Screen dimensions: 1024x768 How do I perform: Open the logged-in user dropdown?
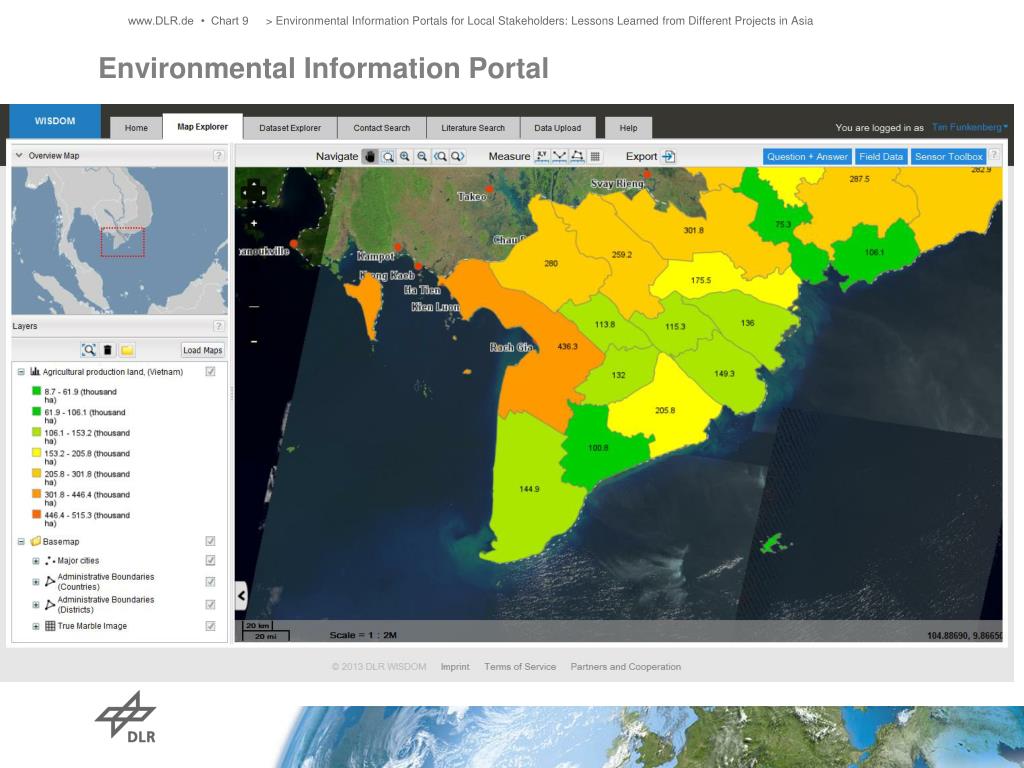click(970, 127)
